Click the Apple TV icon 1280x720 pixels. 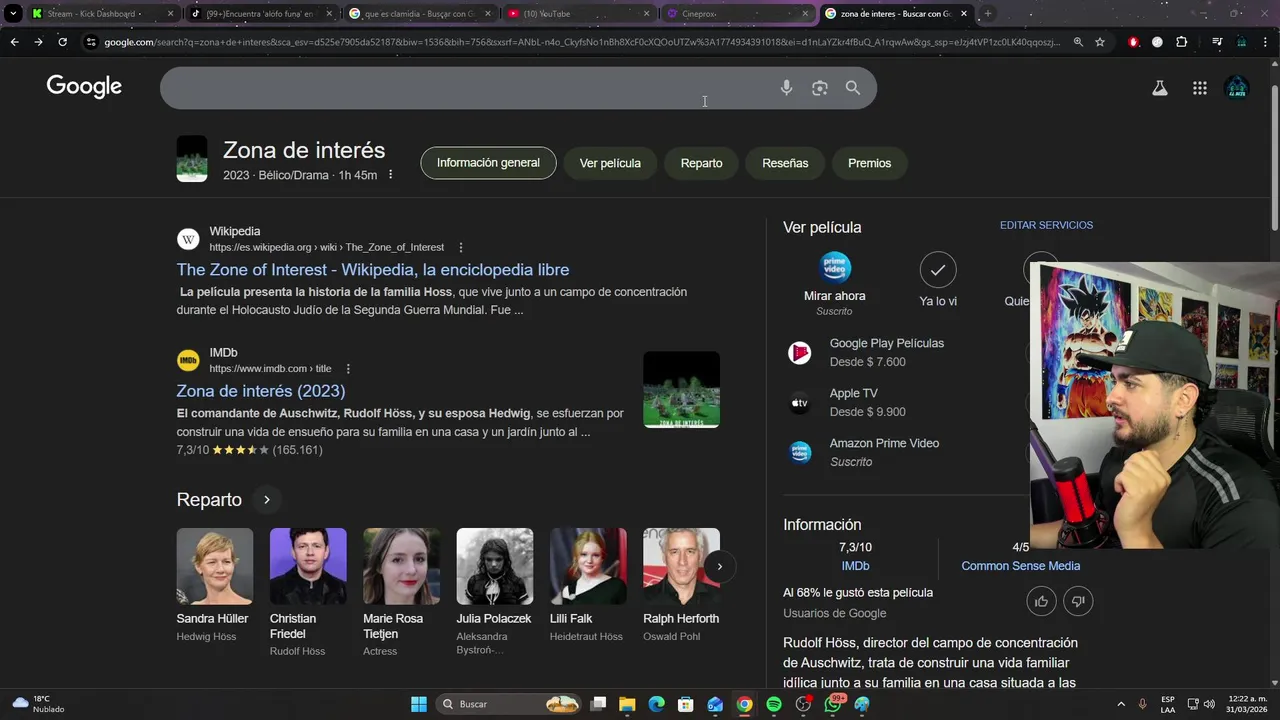[800, 403]
